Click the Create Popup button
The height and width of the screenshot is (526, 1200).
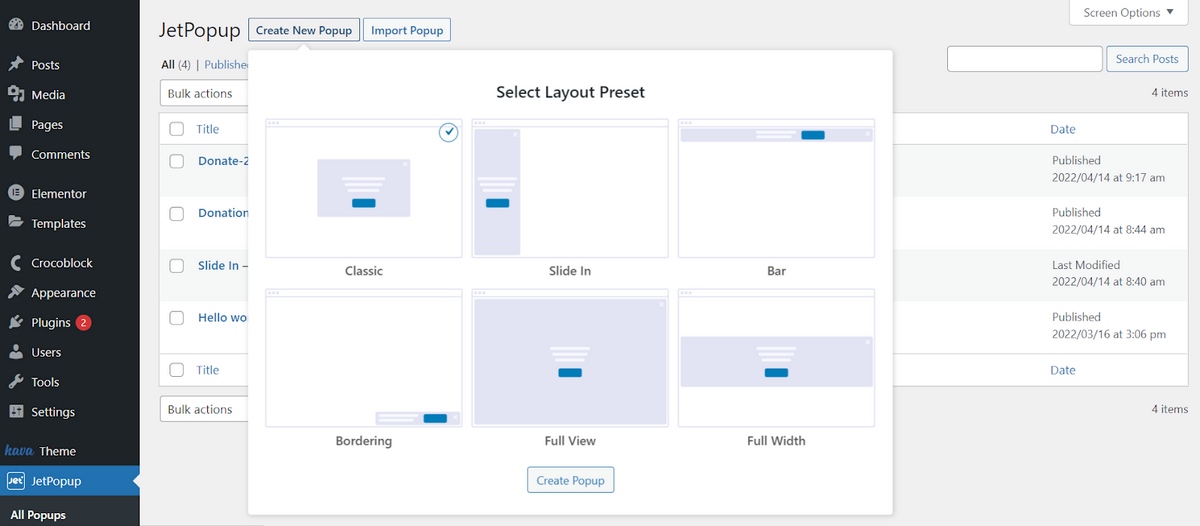pos(570,480)
